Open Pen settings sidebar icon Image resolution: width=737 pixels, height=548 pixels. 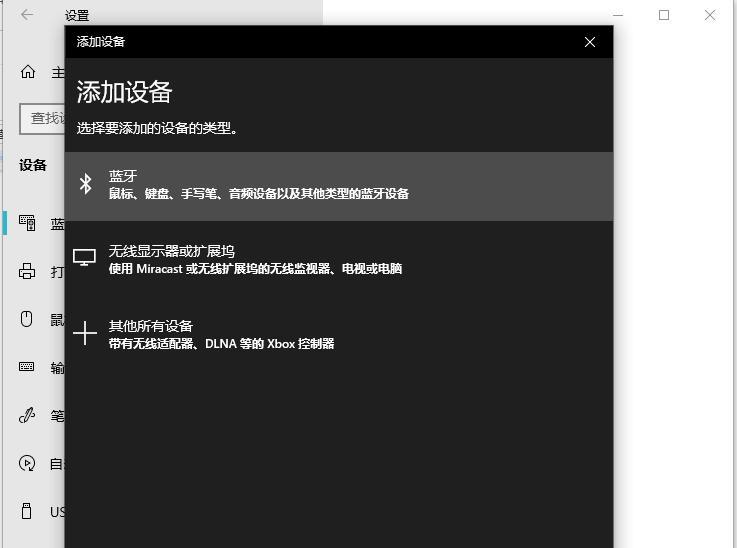point(27,415)
